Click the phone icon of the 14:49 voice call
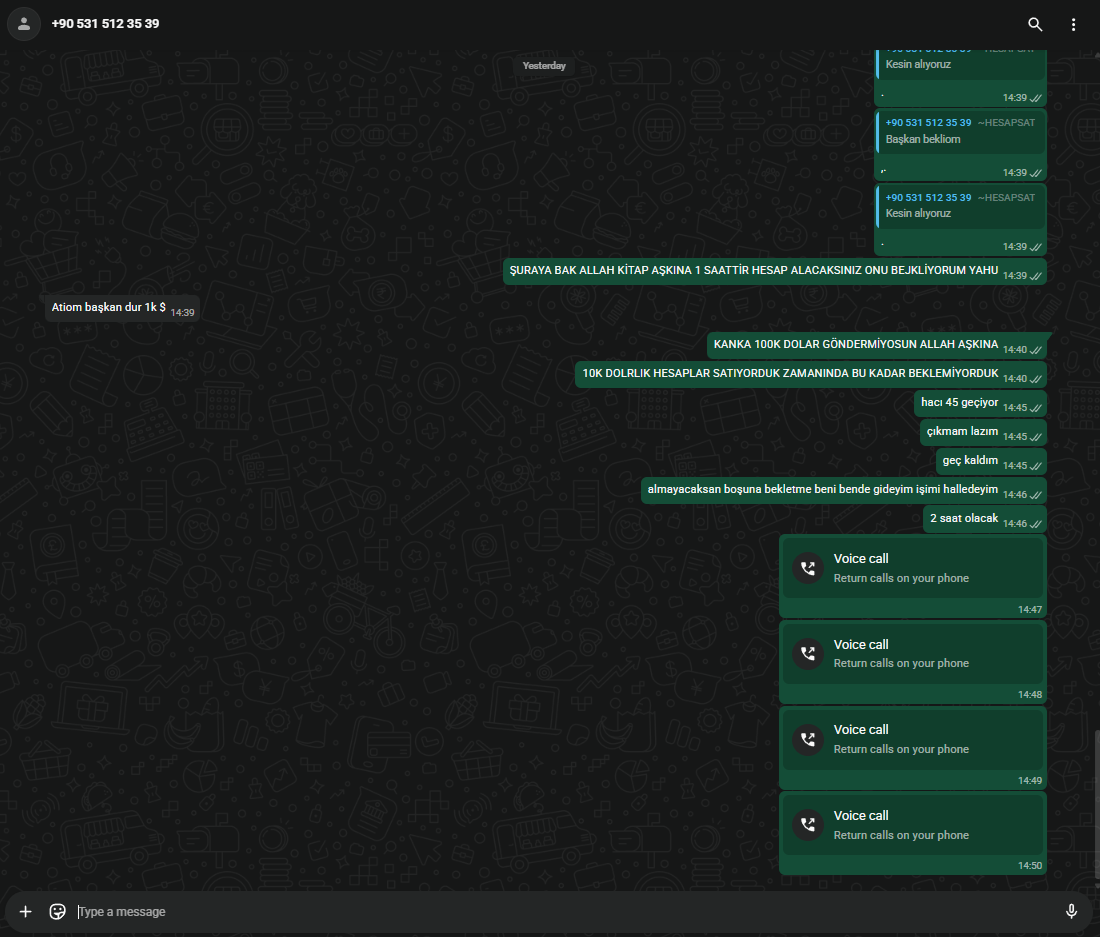 click(808, 739)
